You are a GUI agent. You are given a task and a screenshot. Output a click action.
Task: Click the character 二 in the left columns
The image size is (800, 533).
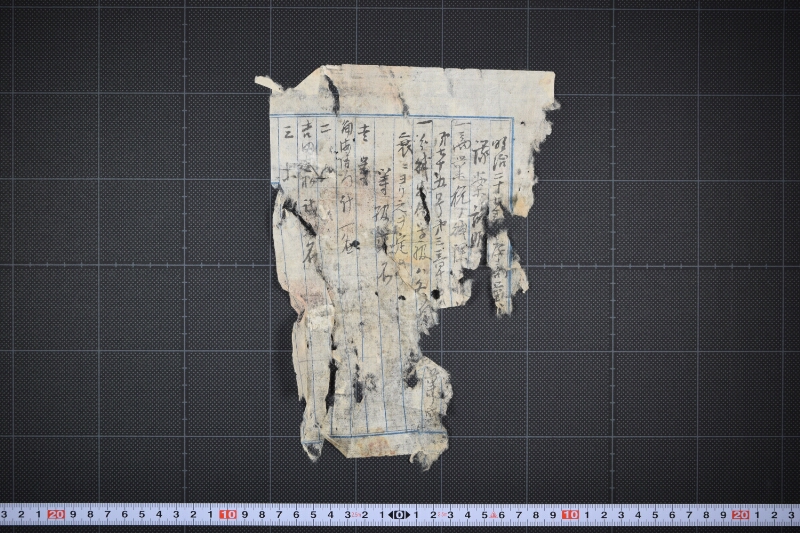pos(324,129)
